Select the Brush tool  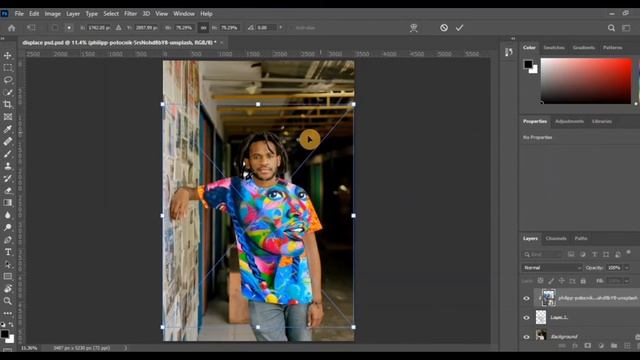click(8, 154)
